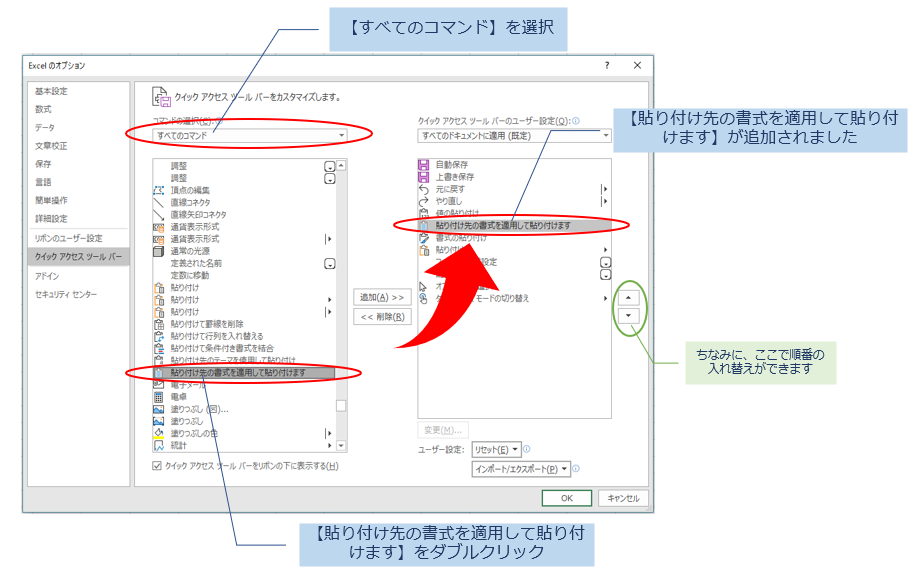Open the リセット dropdown button
The image size is (921, 575).
coord(495,450)
